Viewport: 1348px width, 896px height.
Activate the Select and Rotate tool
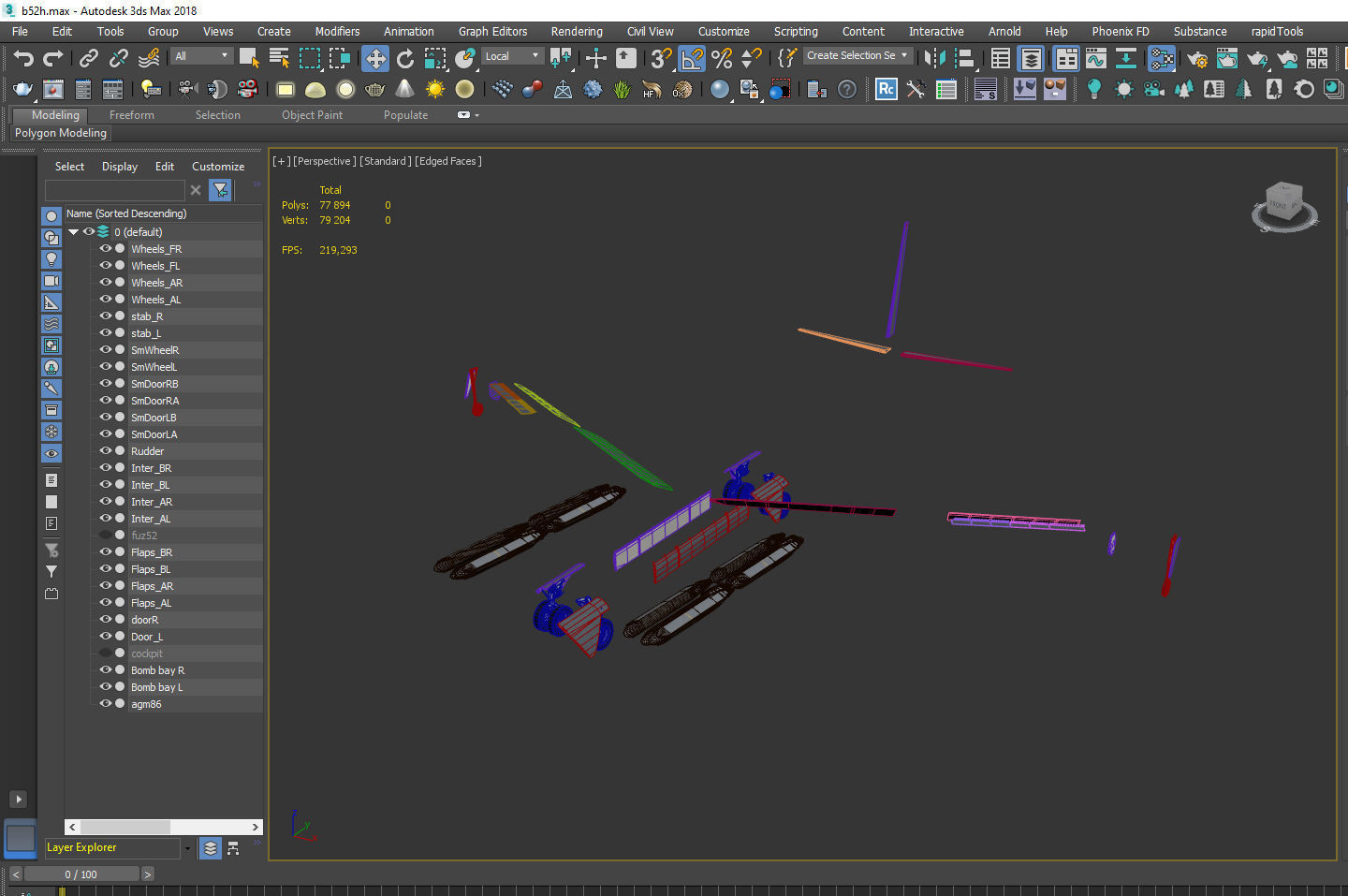click(405, 58)
